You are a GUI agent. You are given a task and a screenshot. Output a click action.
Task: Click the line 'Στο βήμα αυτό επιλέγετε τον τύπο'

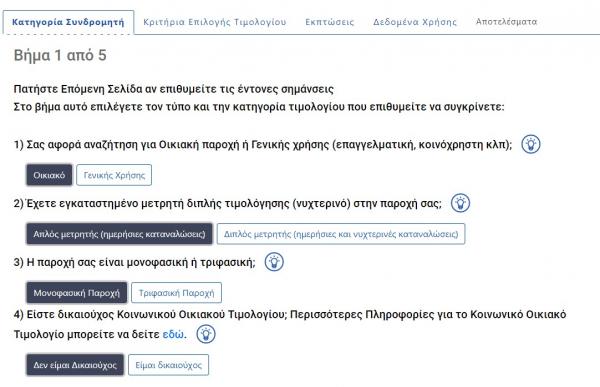click(259, 106)
